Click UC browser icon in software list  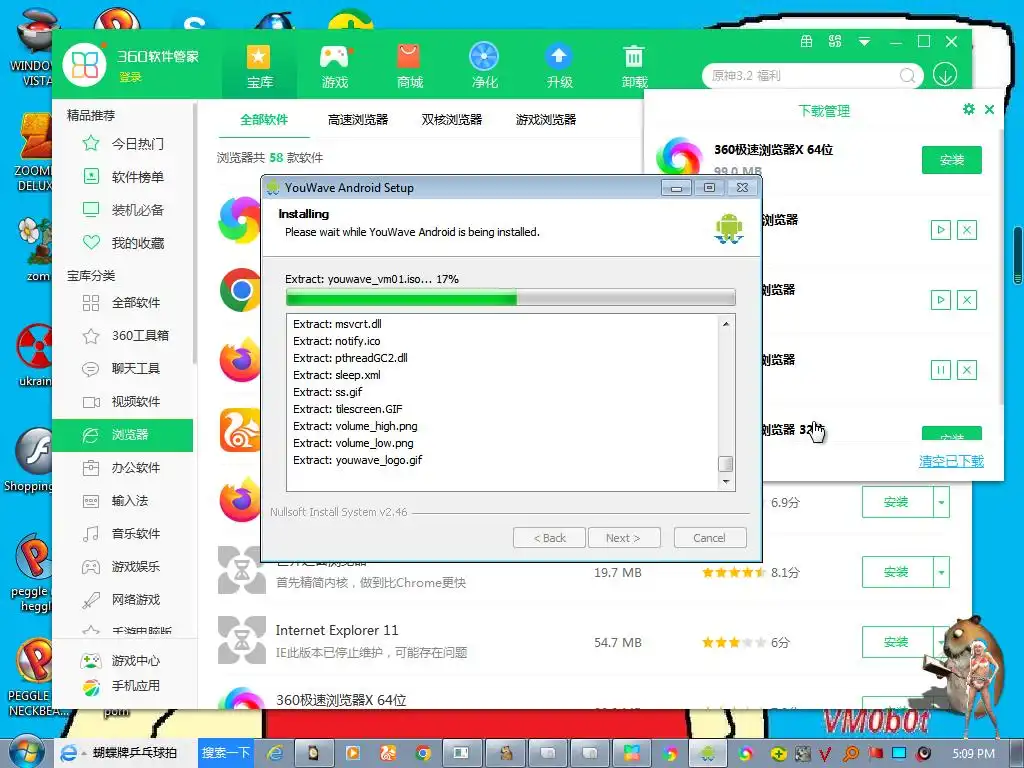(240, 430)
